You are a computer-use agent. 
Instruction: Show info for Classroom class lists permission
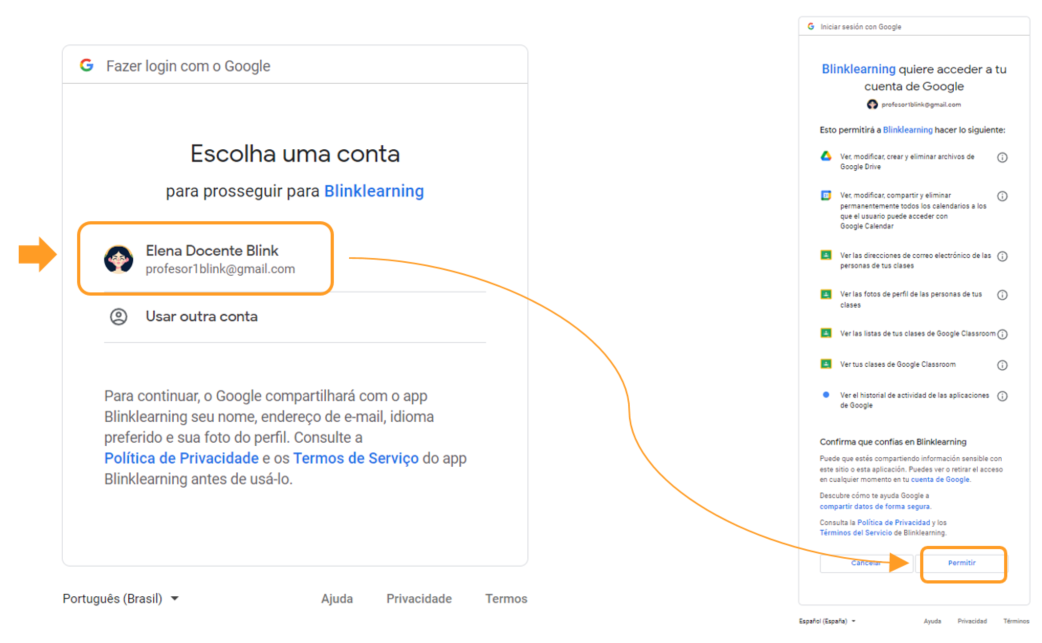[1002, 334]
